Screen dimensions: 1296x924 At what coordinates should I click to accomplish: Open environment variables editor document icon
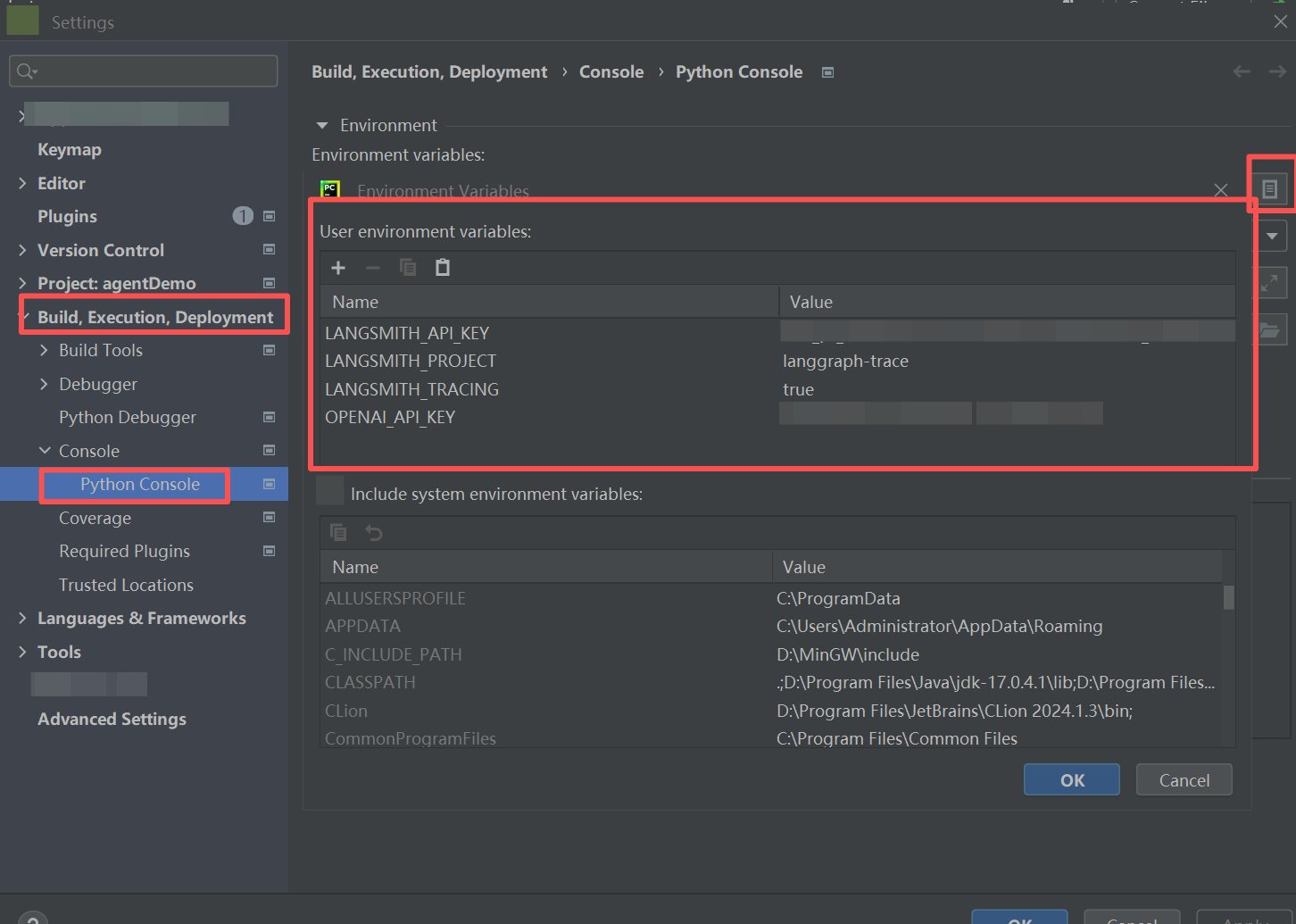(x=1269, y=189)
